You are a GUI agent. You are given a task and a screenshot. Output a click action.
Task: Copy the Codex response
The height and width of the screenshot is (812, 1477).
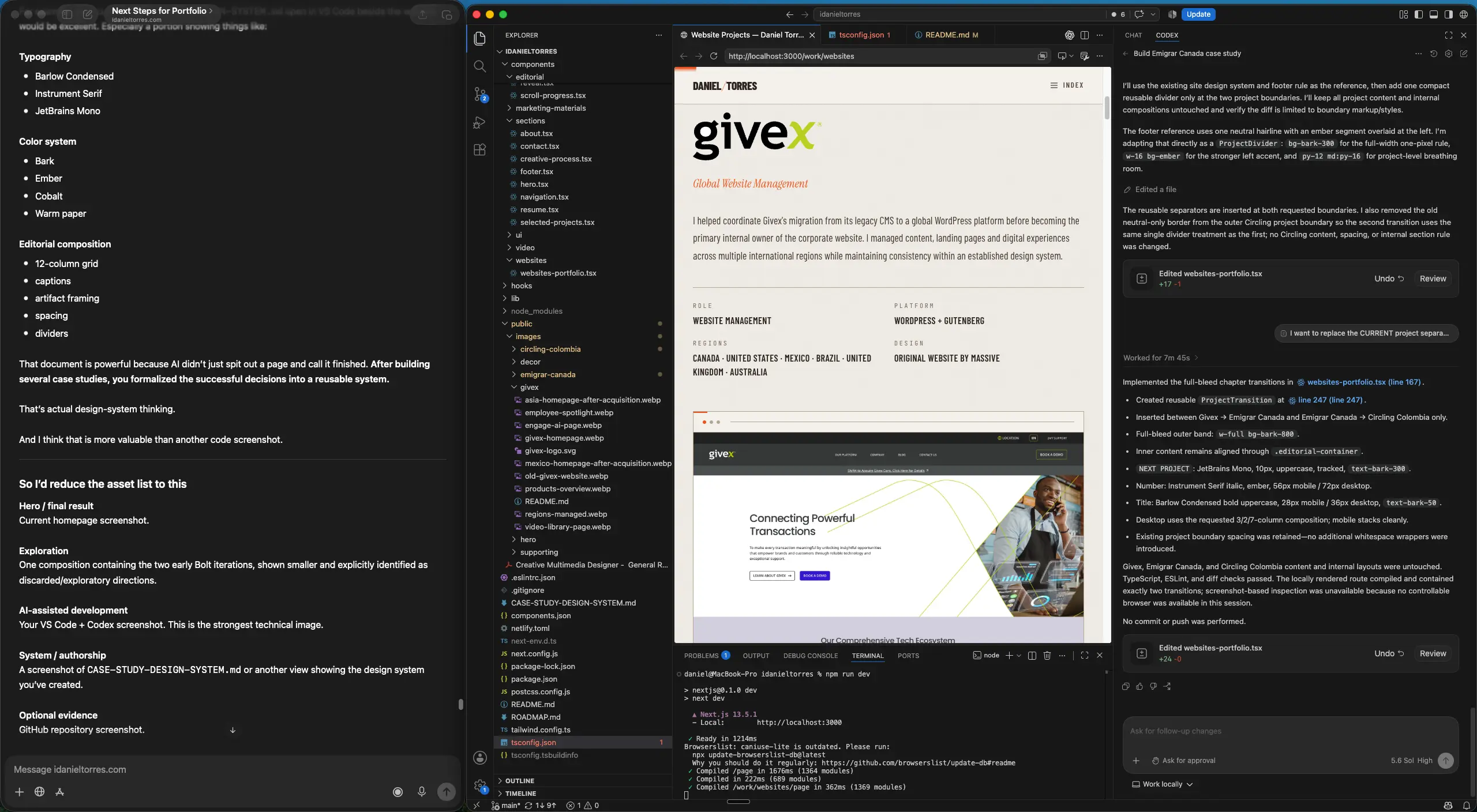tap(1126, 686)
